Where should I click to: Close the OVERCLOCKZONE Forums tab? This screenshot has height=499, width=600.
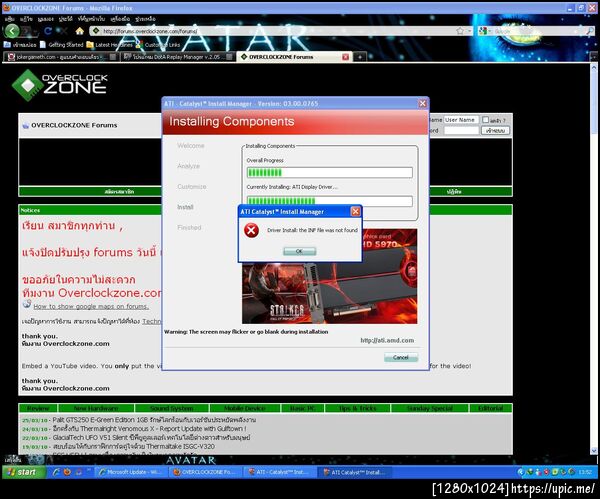pyautogui.click(x=345, y=57)
